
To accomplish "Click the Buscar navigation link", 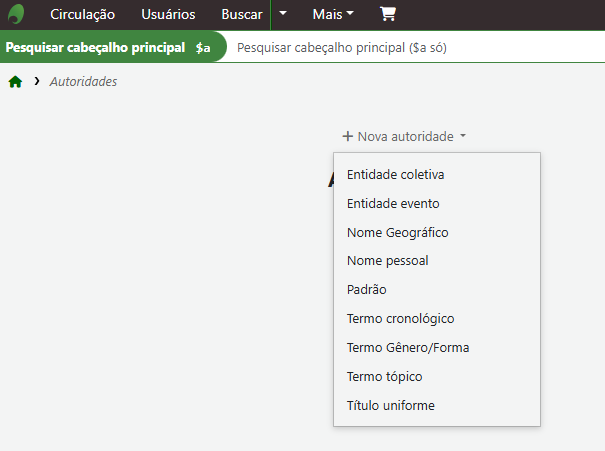I will coord(241,15).
